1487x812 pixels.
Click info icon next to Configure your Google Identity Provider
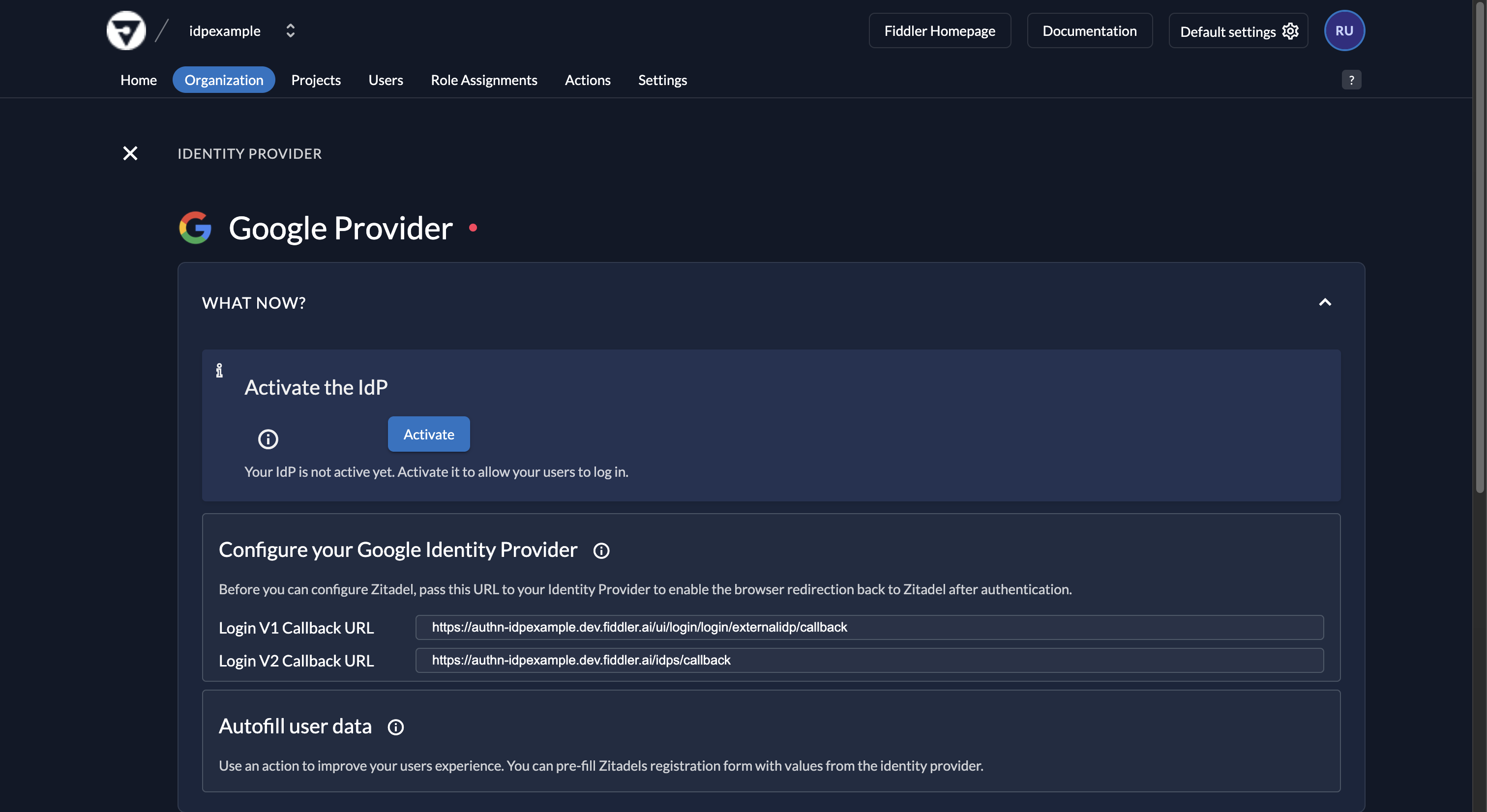601,551
